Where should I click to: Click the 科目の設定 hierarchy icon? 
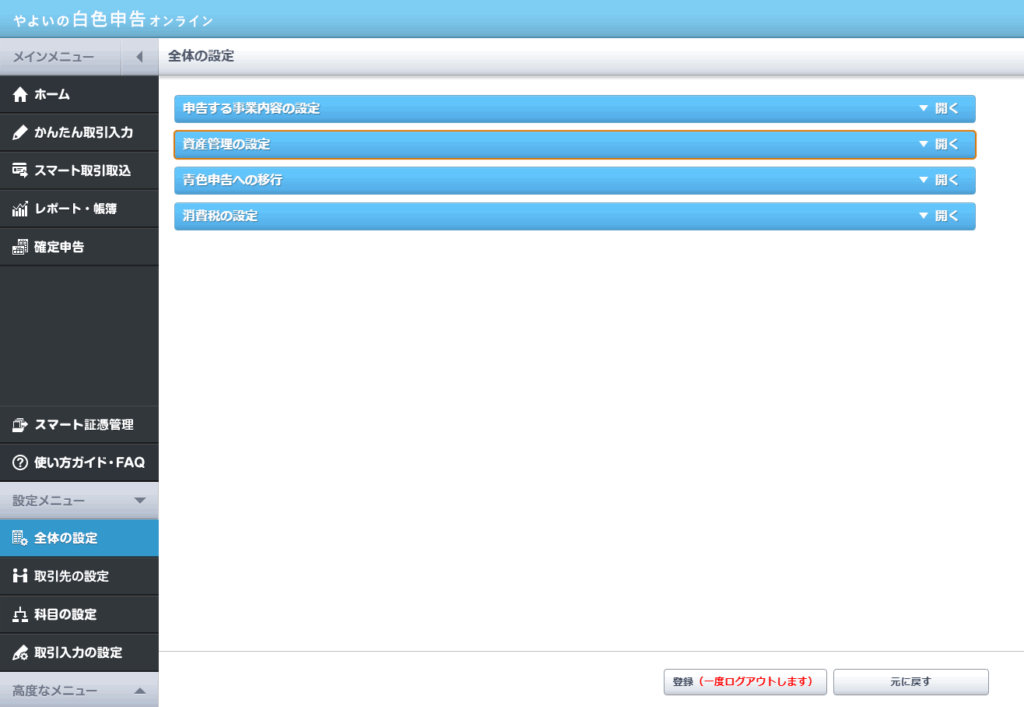point(19,614)
